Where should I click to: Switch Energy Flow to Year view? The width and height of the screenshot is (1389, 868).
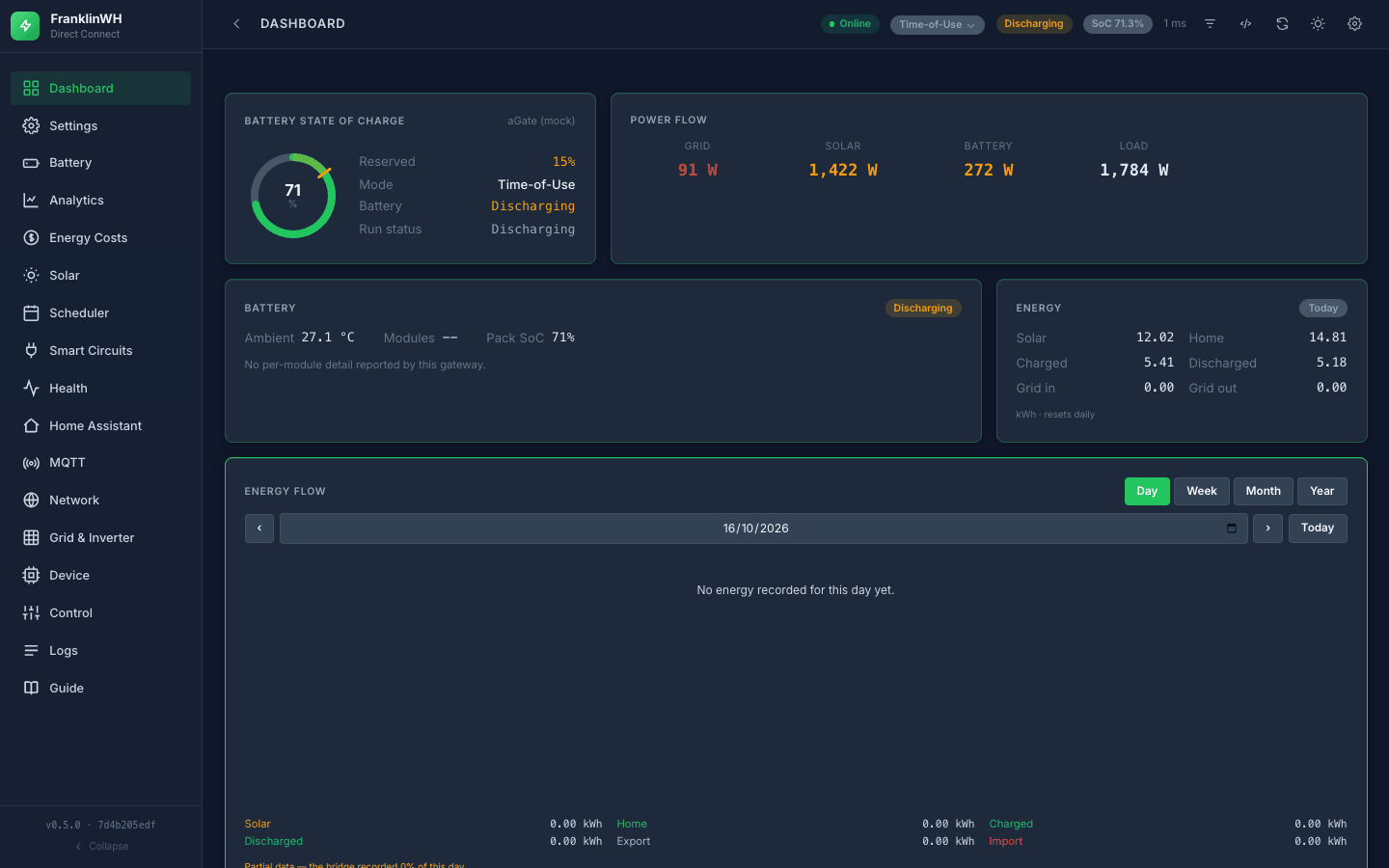point(1322,492)
